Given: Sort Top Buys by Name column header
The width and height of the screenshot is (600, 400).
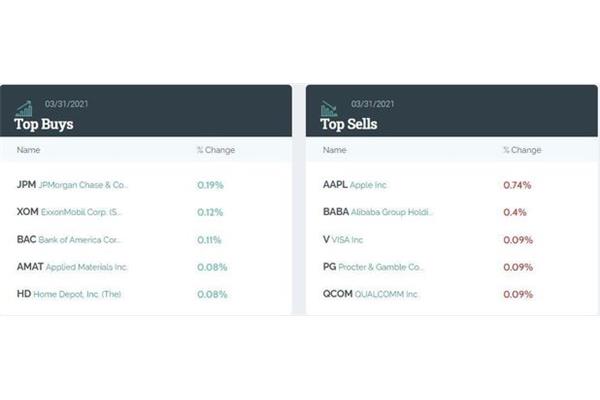Looking at the screenshot, I should [x=28, y=150].
